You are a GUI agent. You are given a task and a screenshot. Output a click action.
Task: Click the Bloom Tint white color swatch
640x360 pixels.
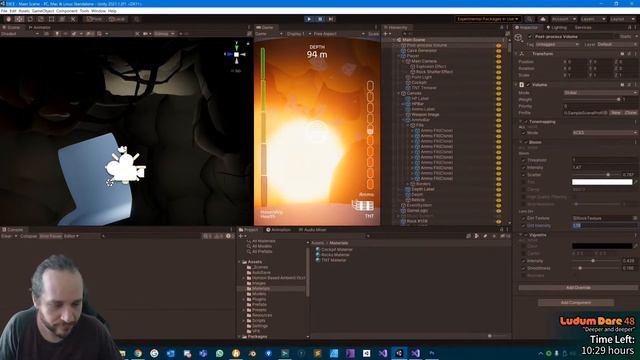602,182
